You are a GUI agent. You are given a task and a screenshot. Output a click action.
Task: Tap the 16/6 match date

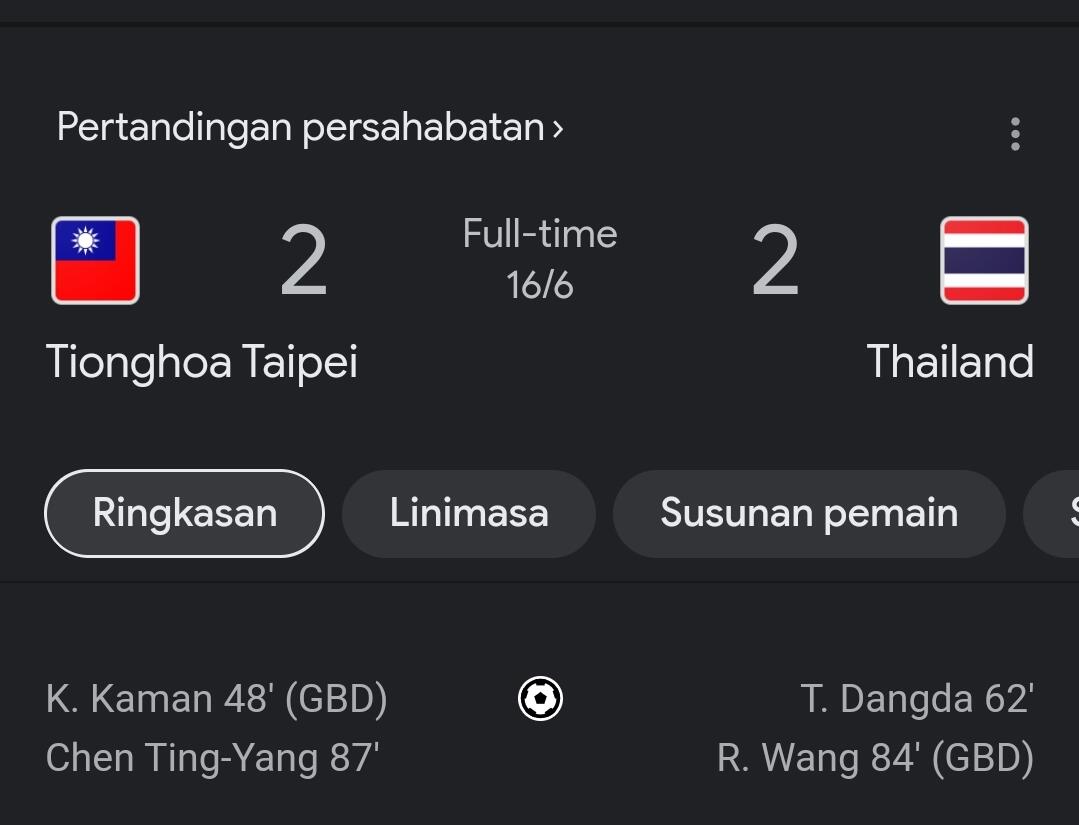click(540, 286)
